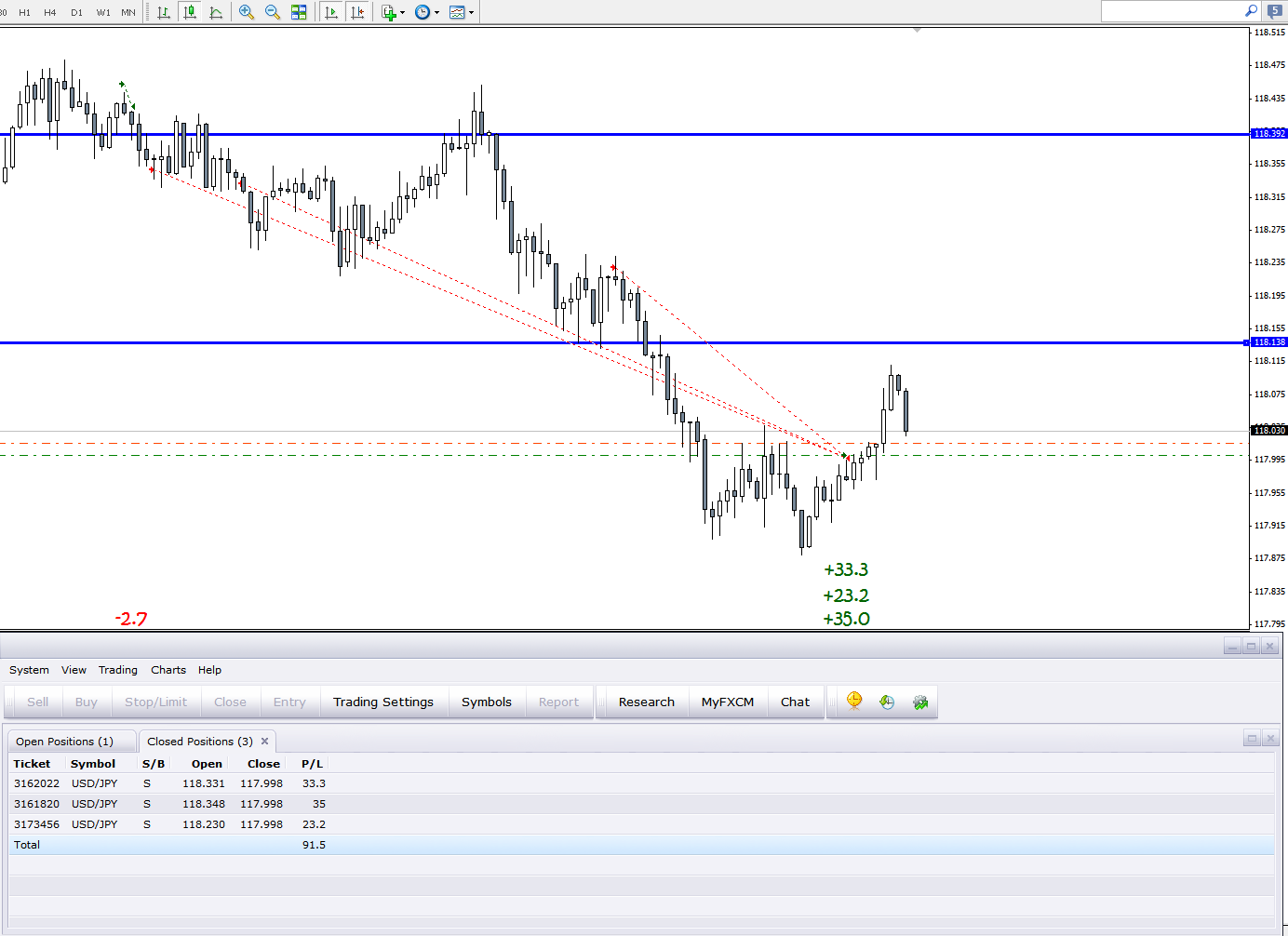The width and height of the screenshot is (1288, 936).
Task: Click the clock with green arrow icon
Action: pyautogui.click(x=887, y=702)
